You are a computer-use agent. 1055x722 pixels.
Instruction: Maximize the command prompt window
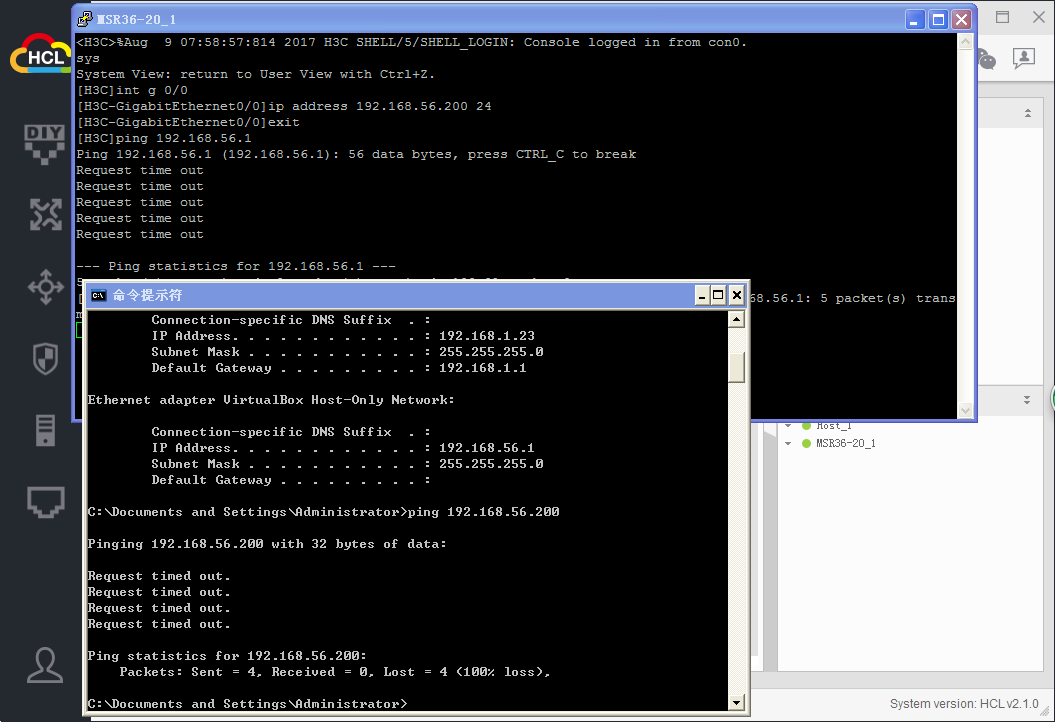coord(718,295)
